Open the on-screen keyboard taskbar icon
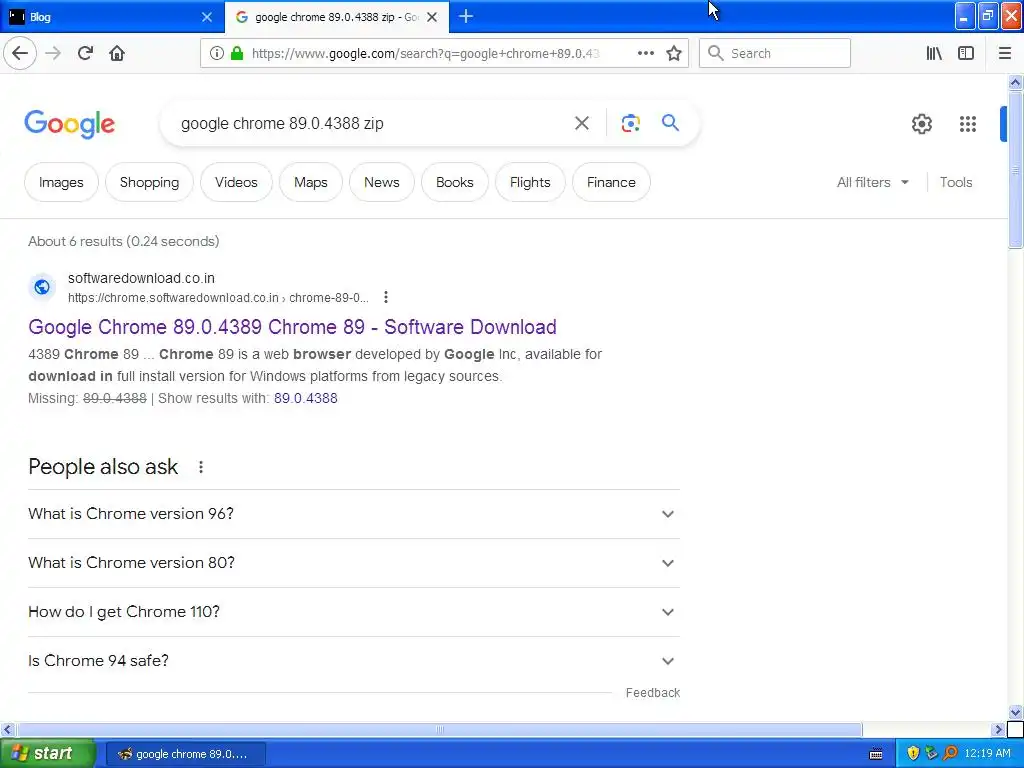The height and width of the screenshot is (768, 1024). pyautogui.click(x=876, y=754)
